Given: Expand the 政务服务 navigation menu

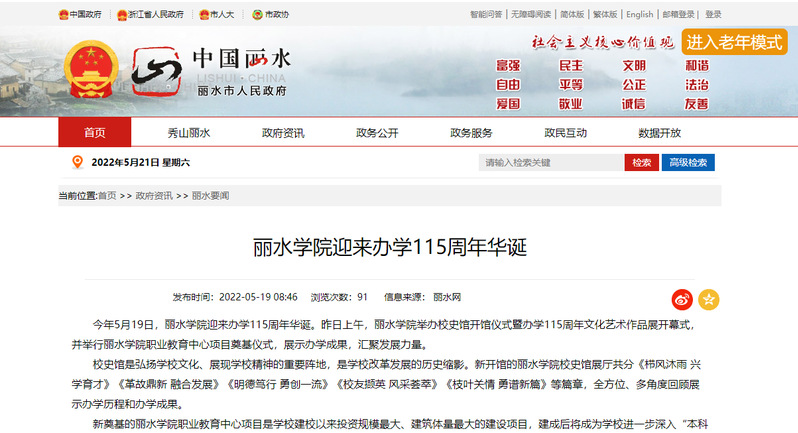Looking at the screenshot, I should [471, 133].
